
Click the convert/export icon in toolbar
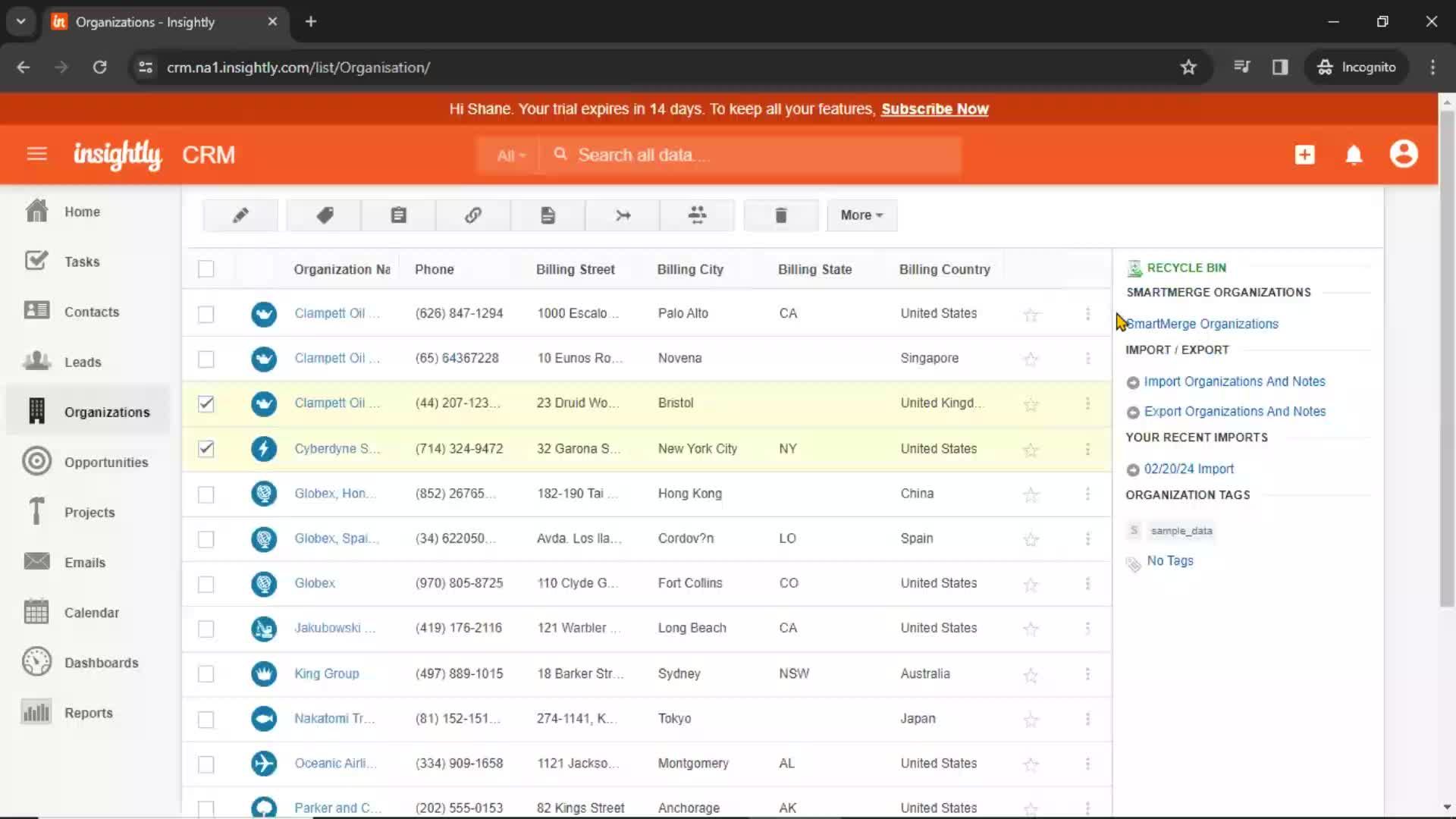(622, 215)
